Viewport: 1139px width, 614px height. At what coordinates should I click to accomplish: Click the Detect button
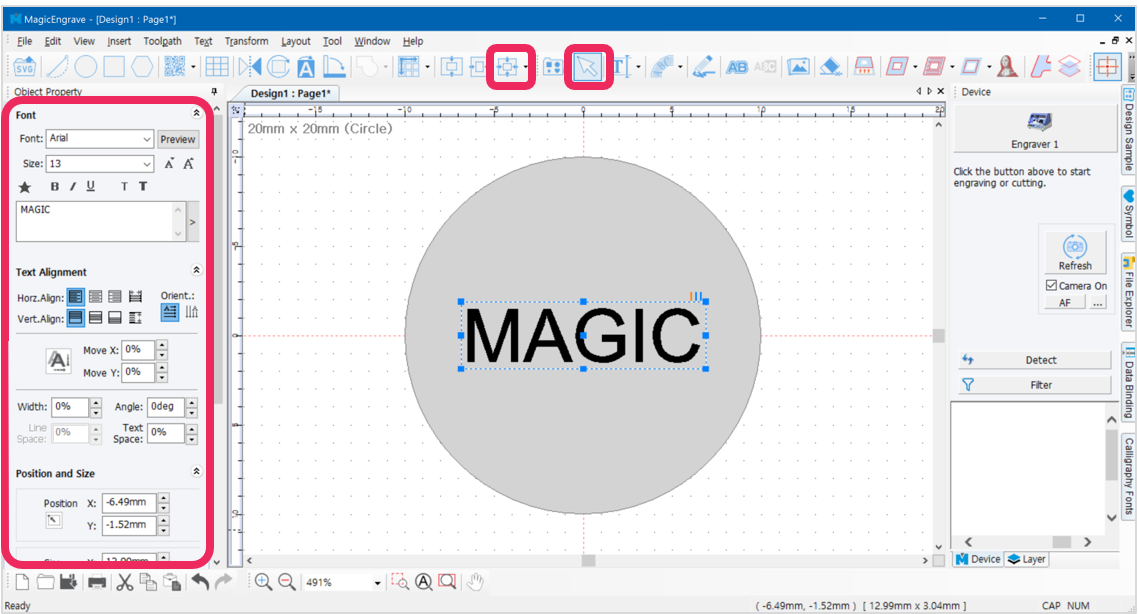point(1034,360)
